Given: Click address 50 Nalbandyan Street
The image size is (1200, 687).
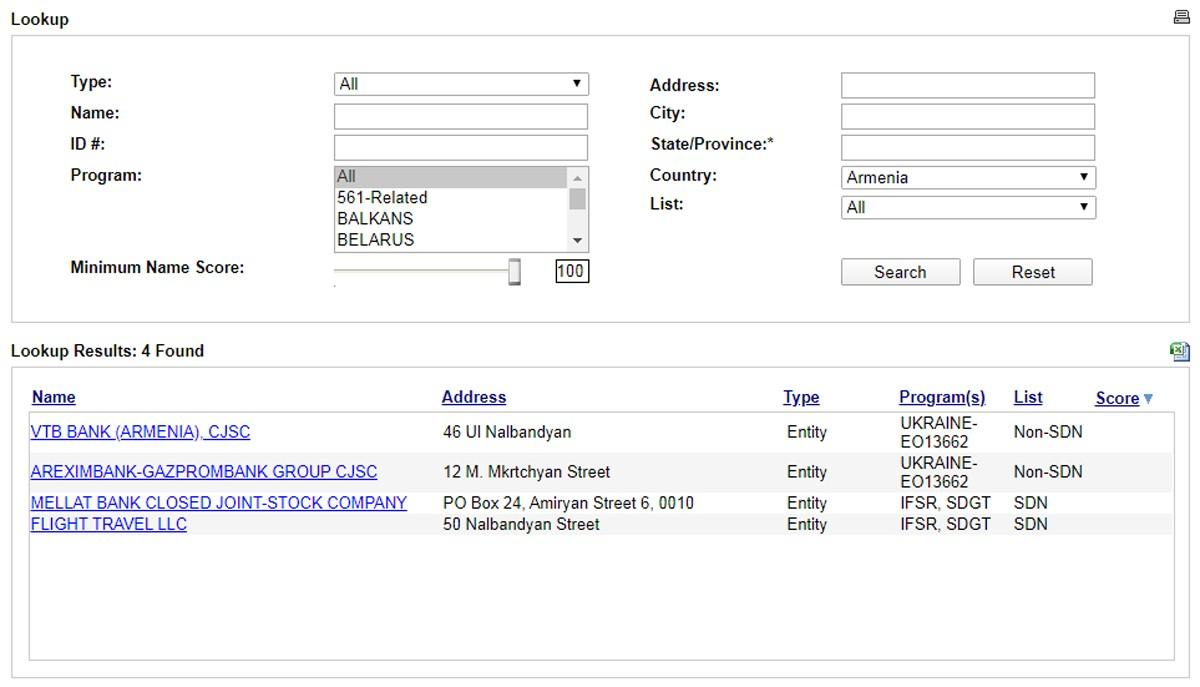Looking at the screenshot, I should 521,524.
